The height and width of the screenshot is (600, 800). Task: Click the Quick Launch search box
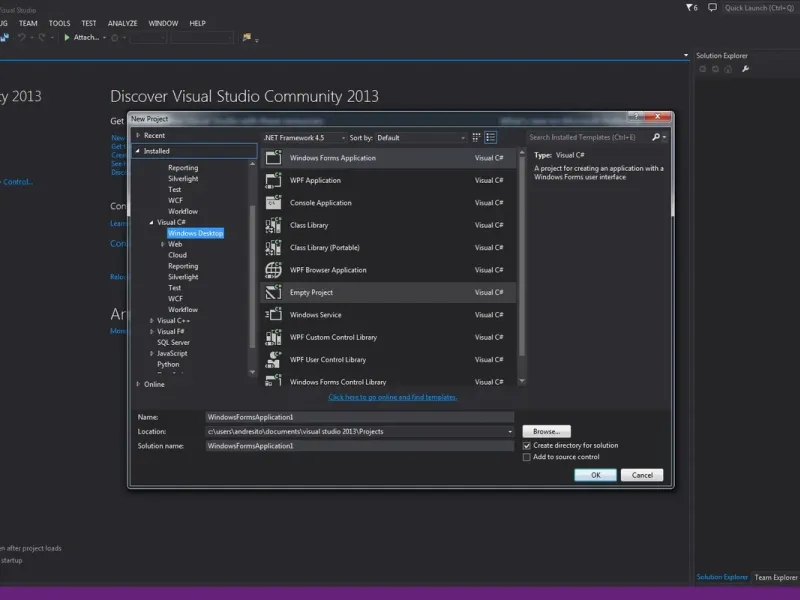pyautogui.click(x=760, y=8)
